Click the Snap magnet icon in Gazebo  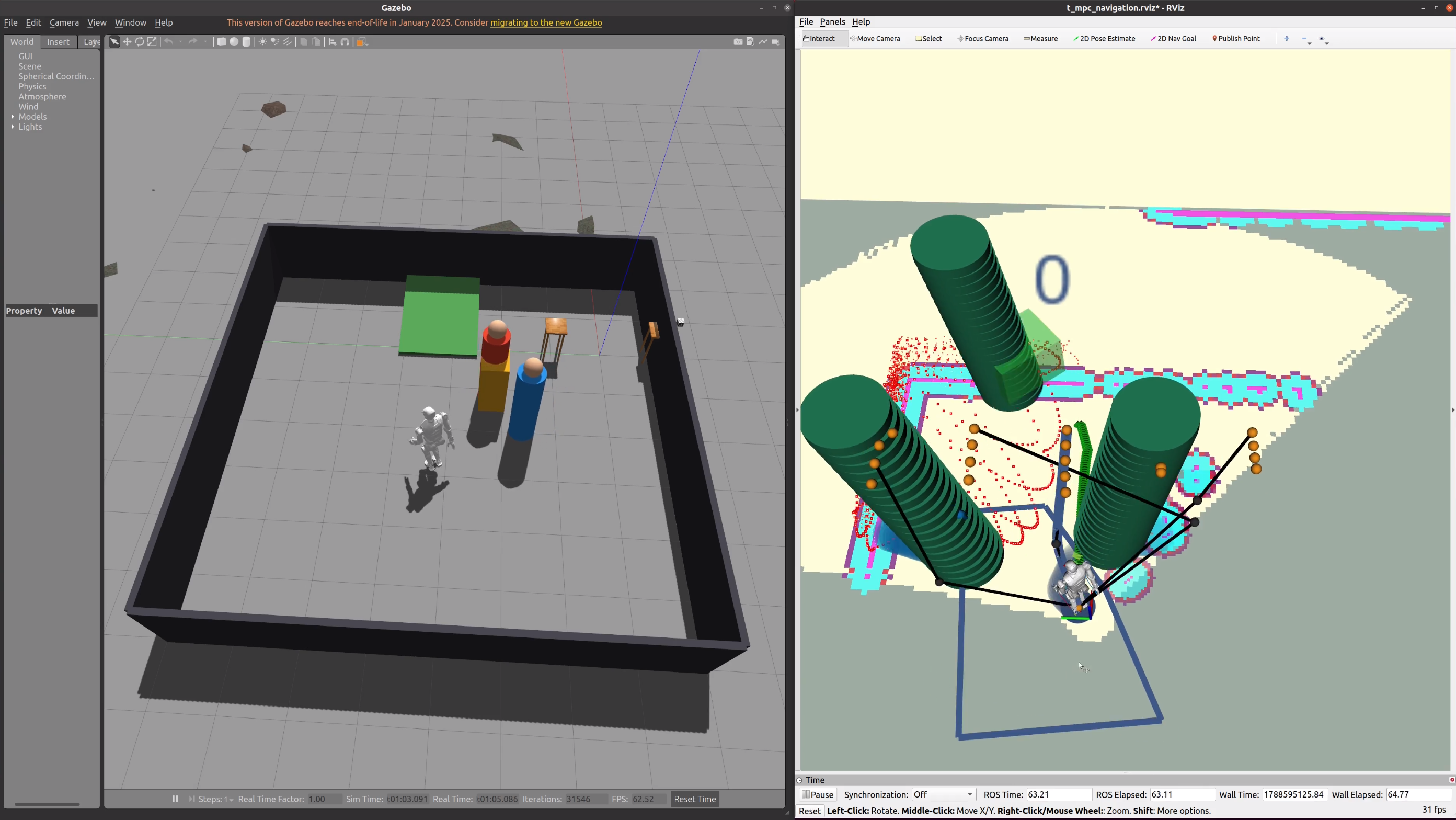(x=346, y=42)
